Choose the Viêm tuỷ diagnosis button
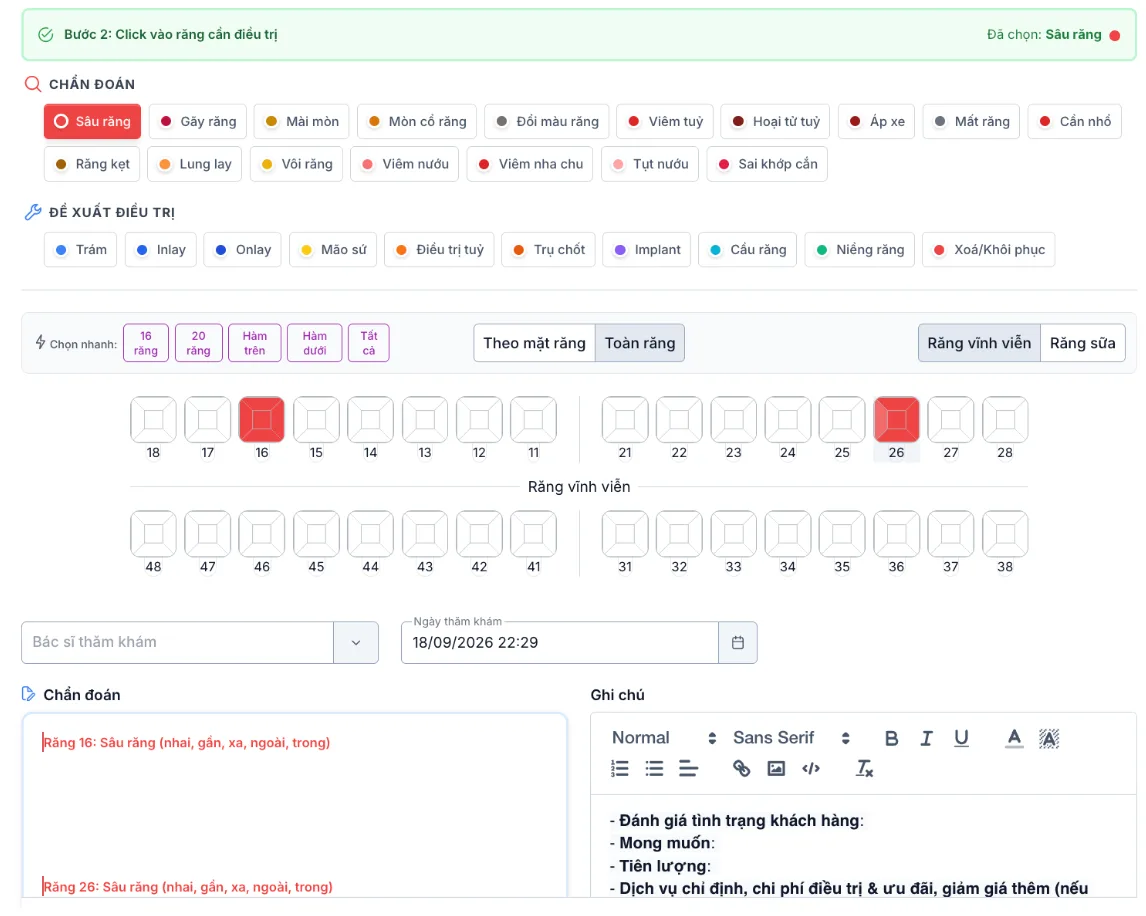The image size is (1146, 916). coord(665,121)
